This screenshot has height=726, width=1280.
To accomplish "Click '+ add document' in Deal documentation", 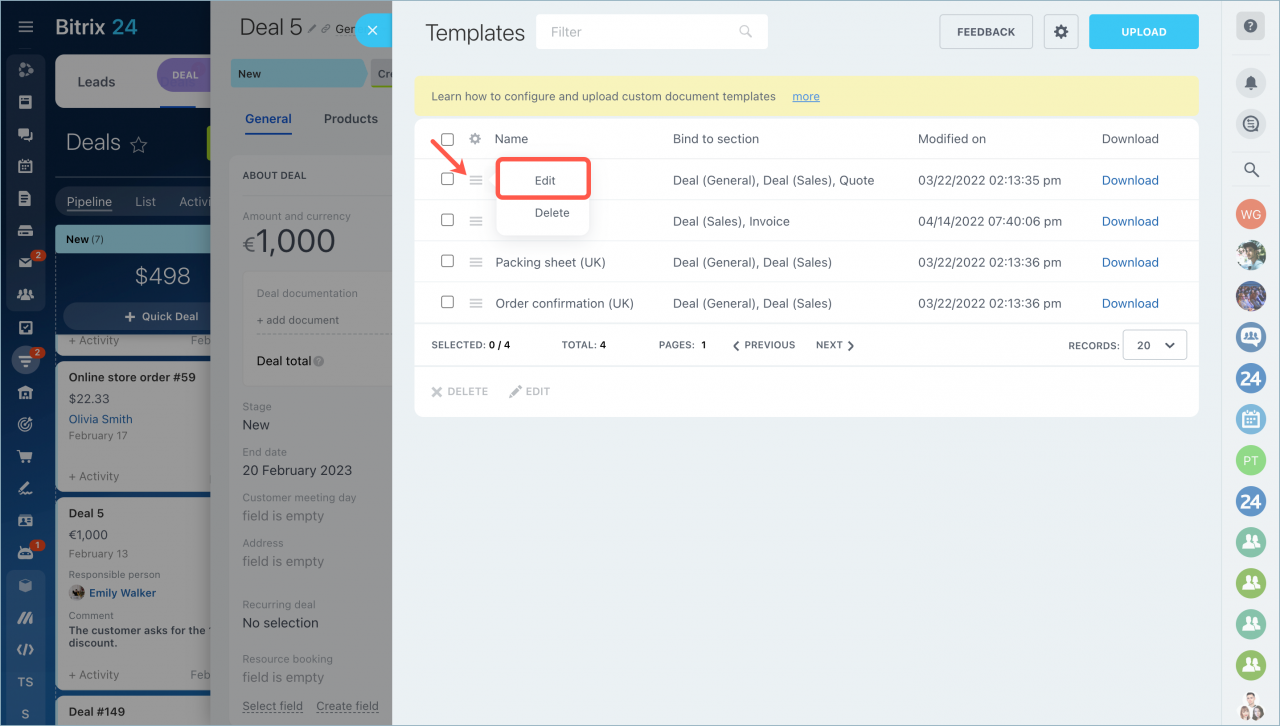I will coord(298,320).
